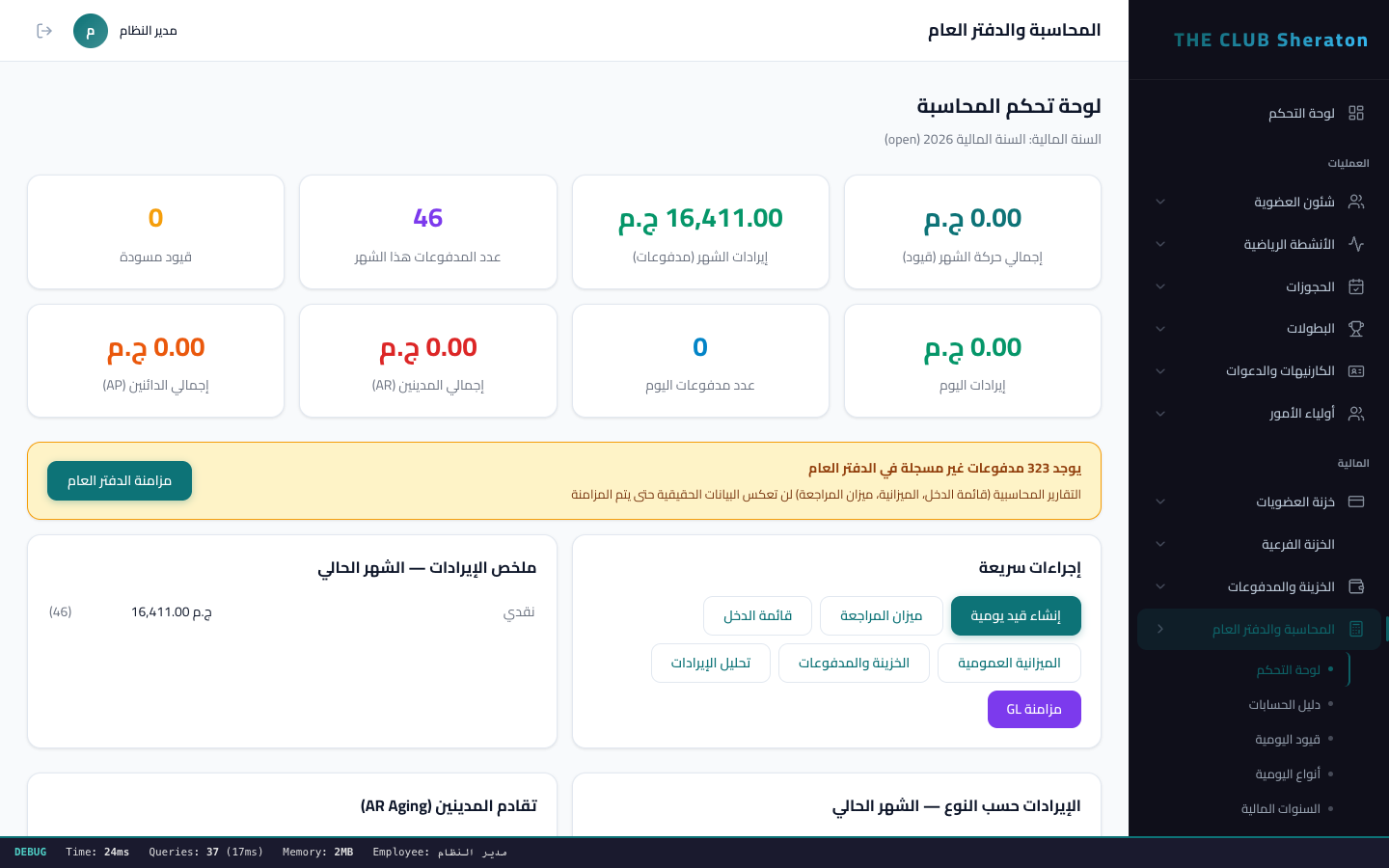Click the ID card icon beside الكارنيهات والدعوات
Screen dimensions: 1389x868
(1356, 371)
